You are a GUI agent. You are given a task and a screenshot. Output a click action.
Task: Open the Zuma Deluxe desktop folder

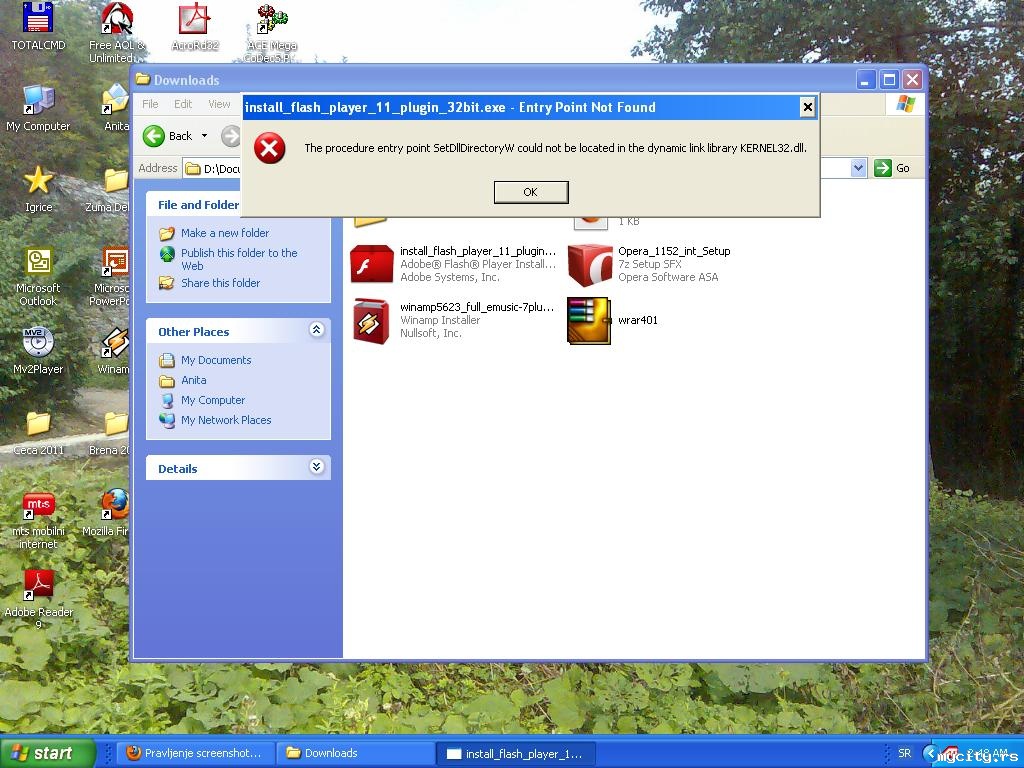[110, 189]
